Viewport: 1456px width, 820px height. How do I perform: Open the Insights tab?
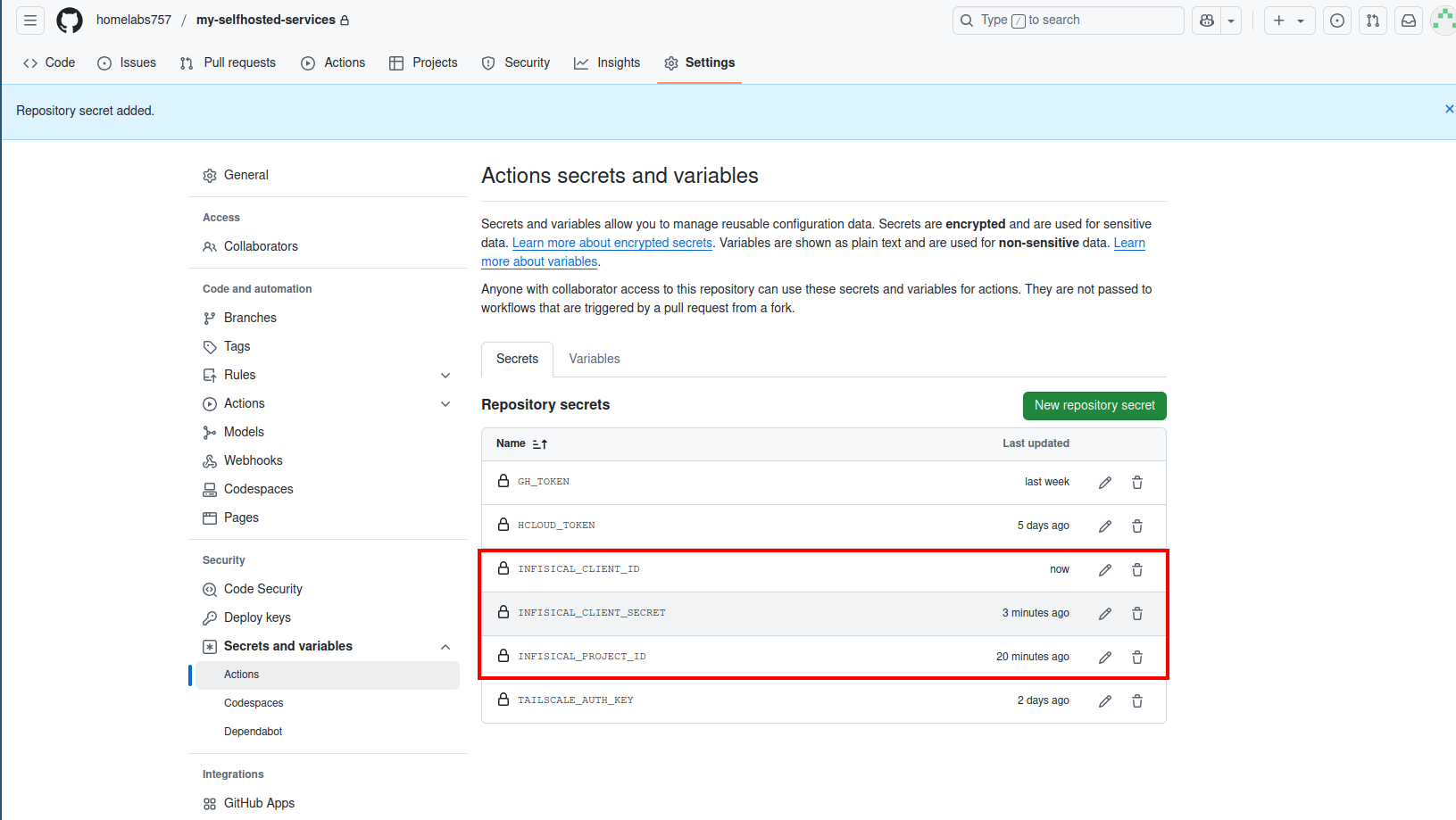tap(607, 62)
